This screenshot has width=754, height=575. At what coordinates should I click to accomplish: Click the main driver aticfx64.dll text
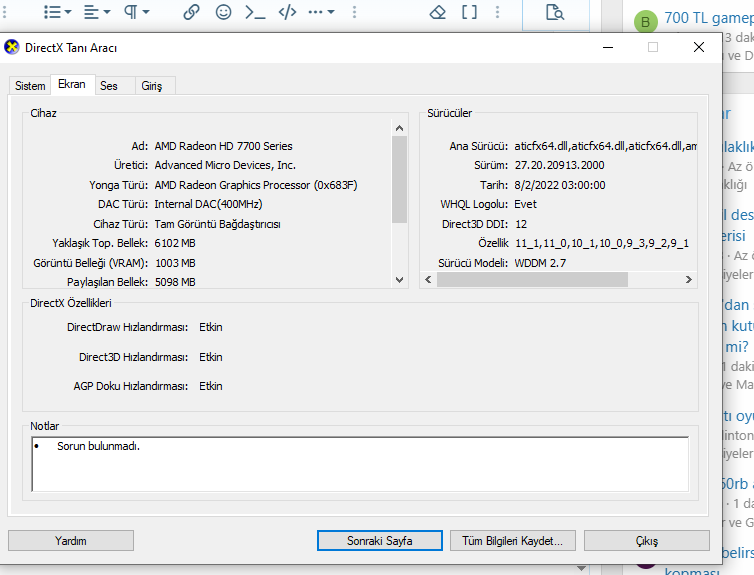pos(605,146)
